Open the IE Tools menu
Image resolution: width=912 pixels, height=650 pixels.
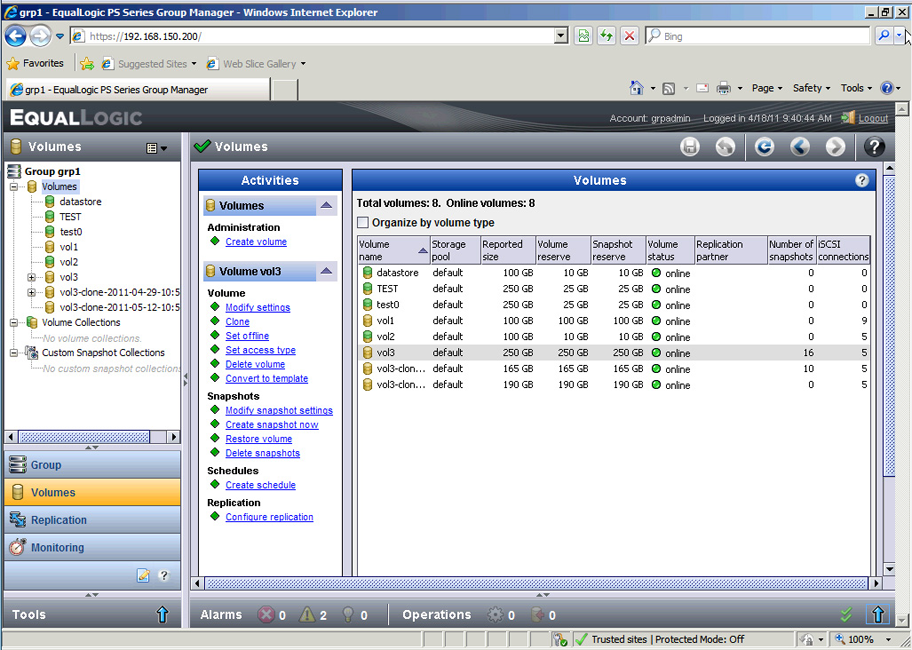tap(856, 88)
